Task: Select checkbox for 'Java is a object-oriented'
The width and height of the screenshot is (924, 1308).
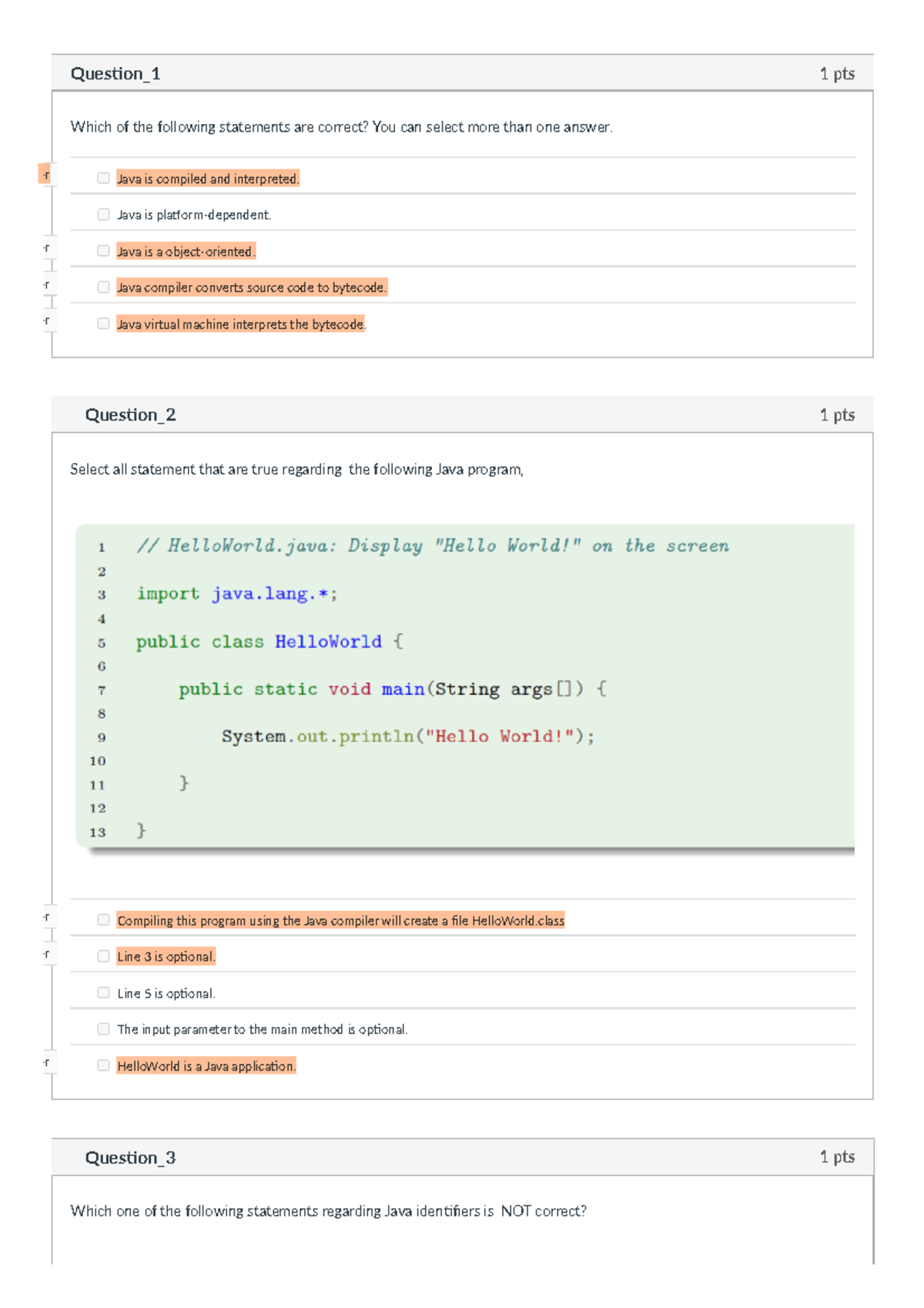Action: tap(103, 250)
